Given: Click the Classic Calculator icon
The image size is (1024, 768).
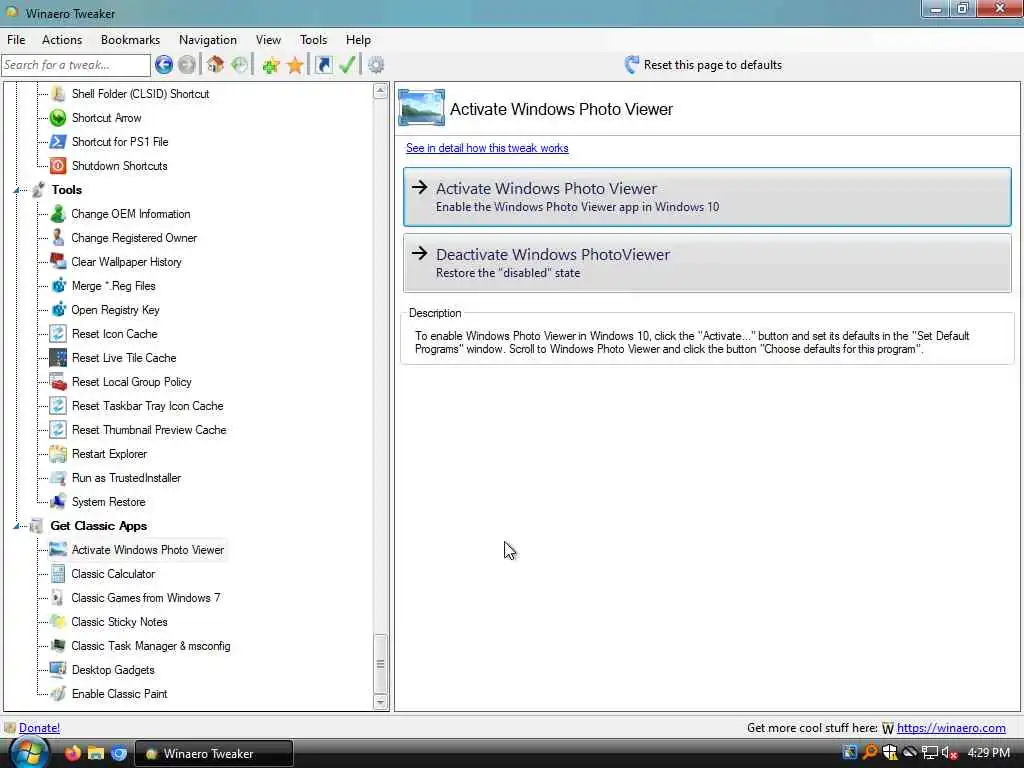Looking at the screenshot, I should point(58,574).
